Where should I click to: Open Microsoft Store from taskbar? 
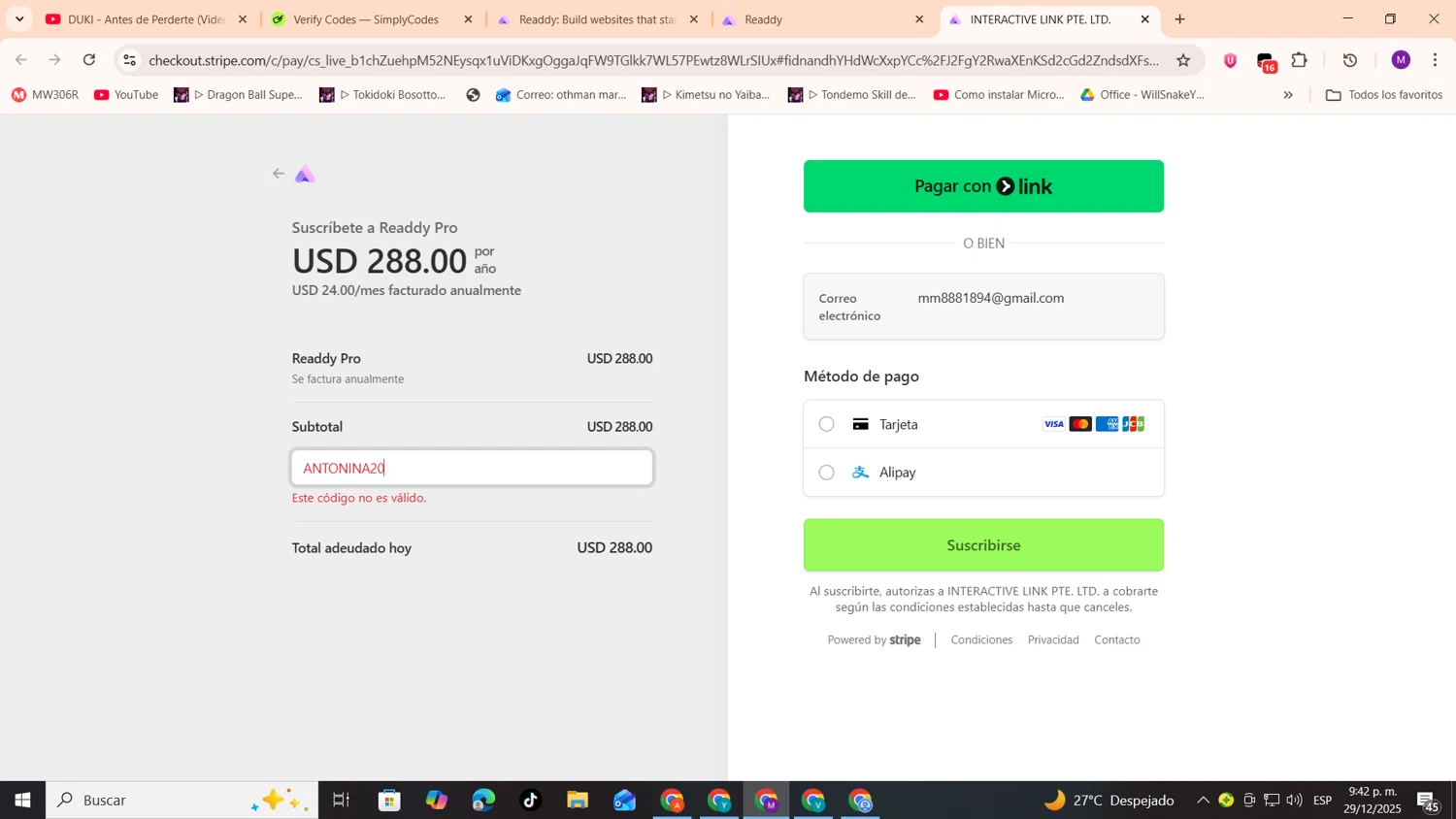click(389, 801)
